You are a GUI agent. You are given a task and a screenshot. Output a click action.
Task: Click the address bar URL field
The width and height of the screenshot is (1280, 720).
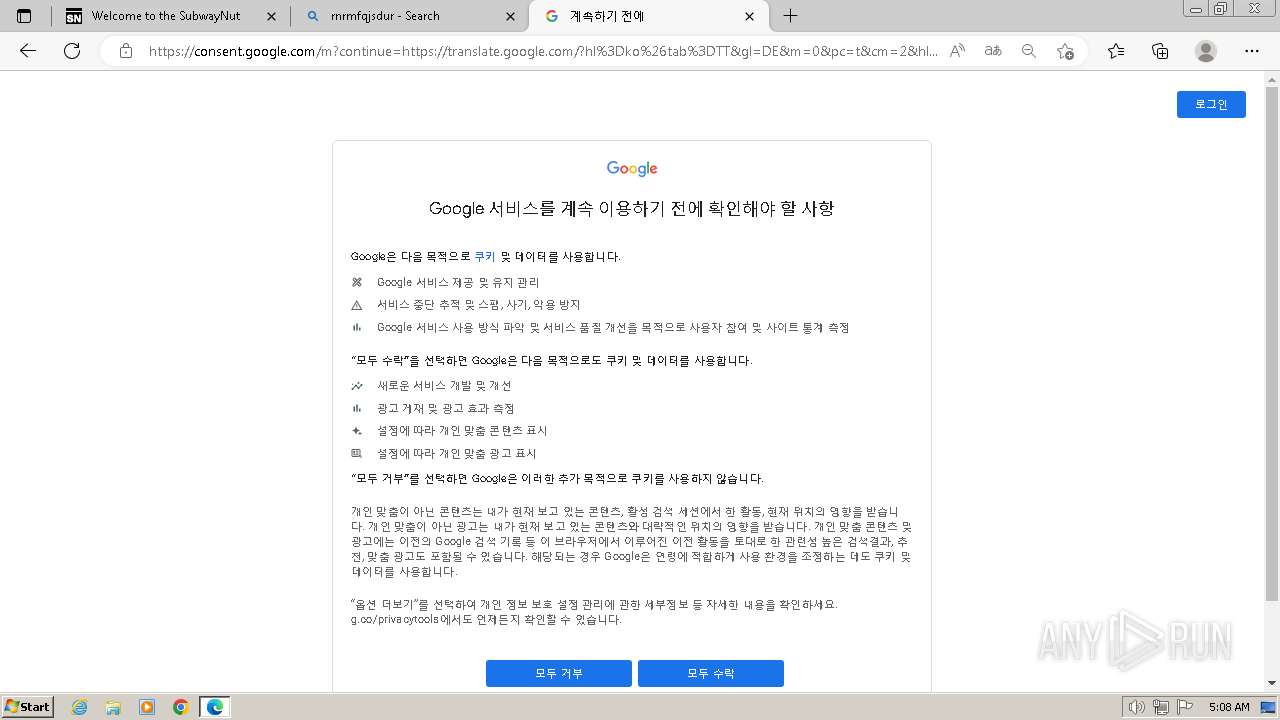point(543,51)
